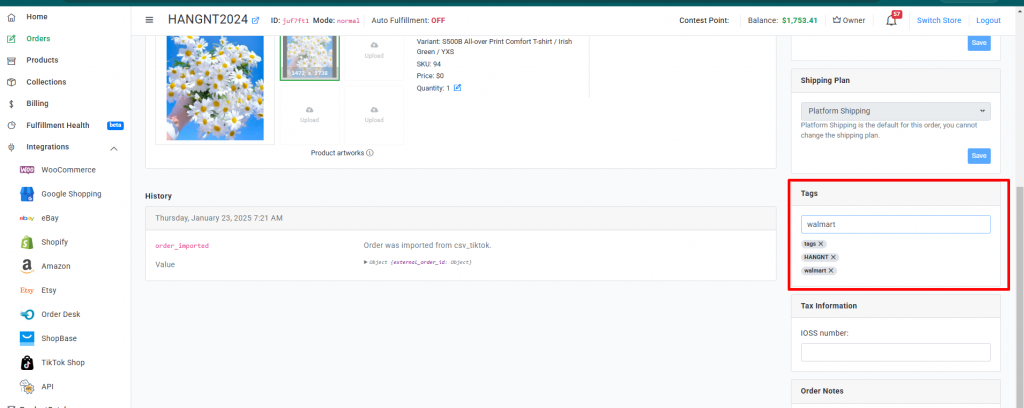Remove the walmart tag chip

coord(831,270)
